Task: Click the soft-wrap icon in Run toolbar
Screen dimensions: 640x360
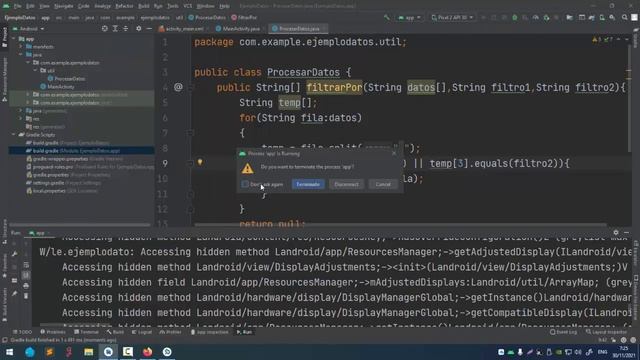Action: click(26, 265)
